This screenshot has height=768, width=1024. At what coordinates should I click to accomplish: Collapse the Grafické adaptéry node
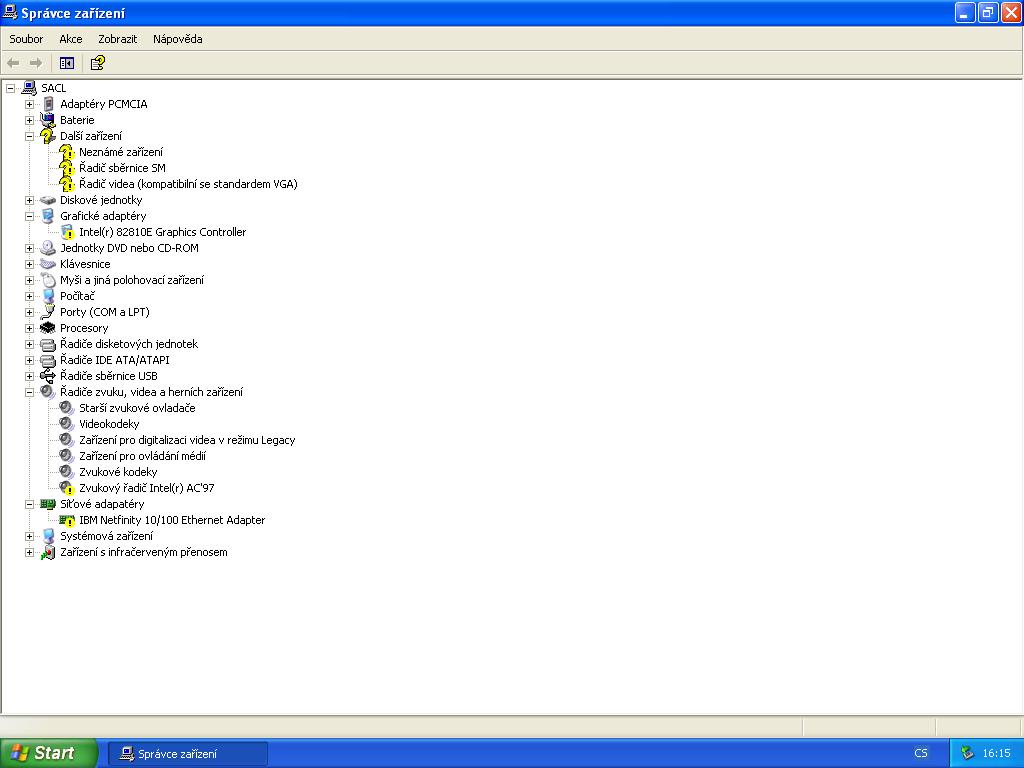(x=29, y=216)
